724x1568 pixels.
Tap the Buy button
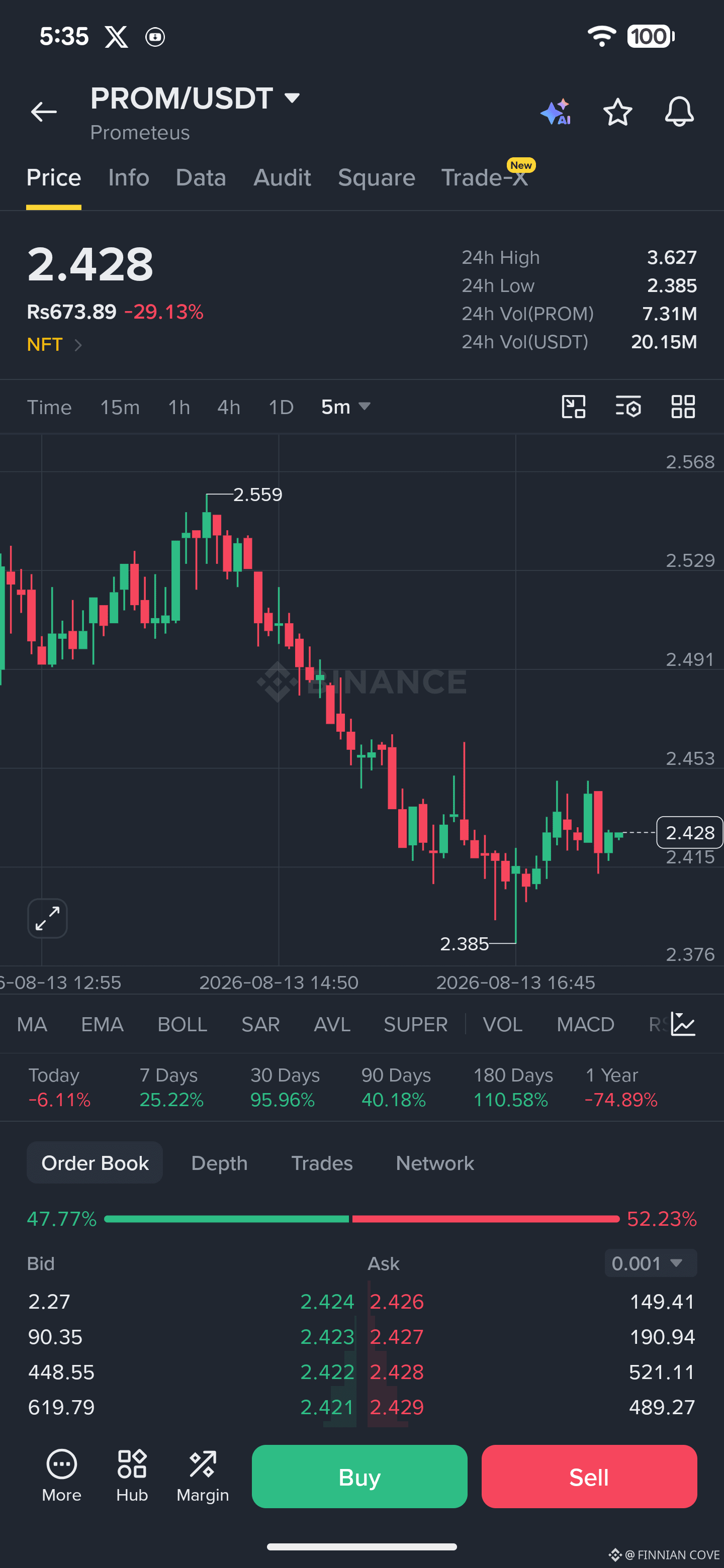359,1476
